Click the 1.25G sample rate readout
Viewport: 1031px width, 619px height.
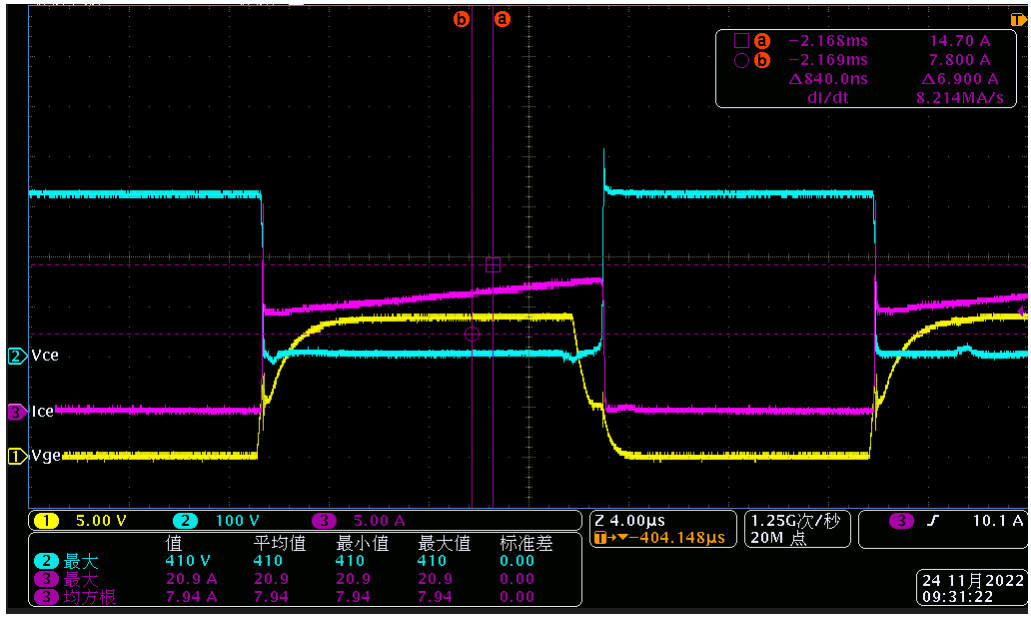tap(796, 520)
